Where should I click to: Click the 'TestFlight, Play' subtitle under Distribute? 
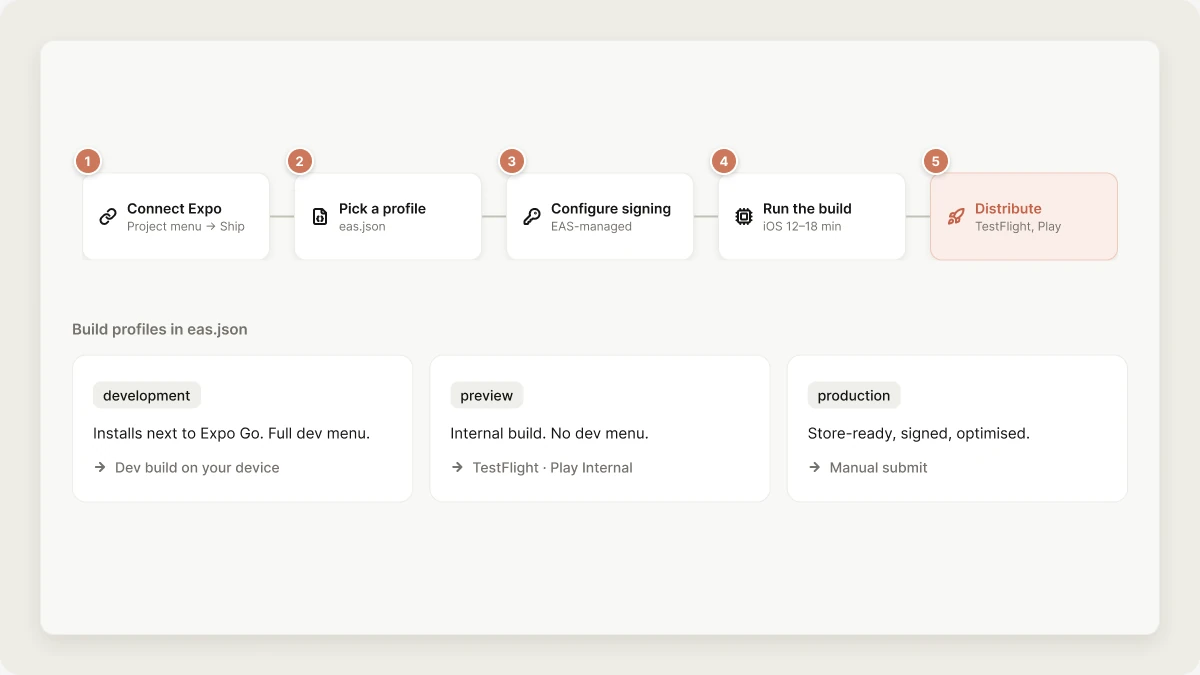pyautogui.click(x=1018, y=227)
